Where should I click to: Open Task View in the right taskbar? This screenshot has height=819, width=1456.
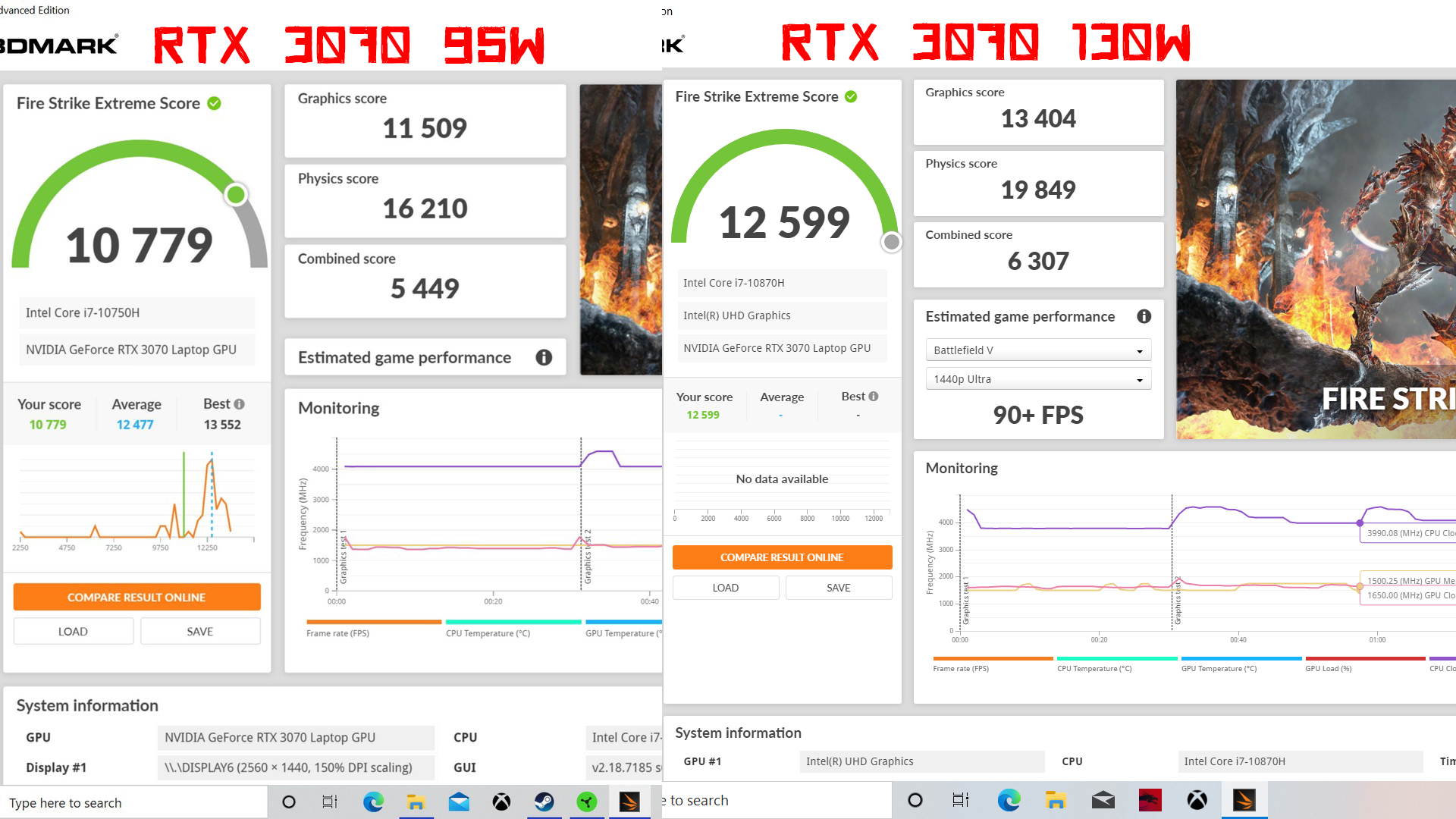point(961,800)
